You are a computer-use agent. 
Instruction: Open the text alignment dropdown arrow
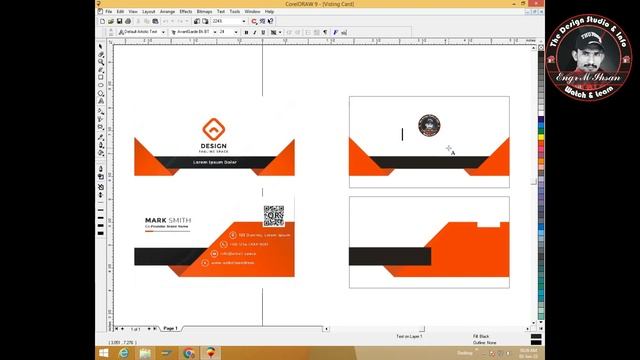pos(280,32)
